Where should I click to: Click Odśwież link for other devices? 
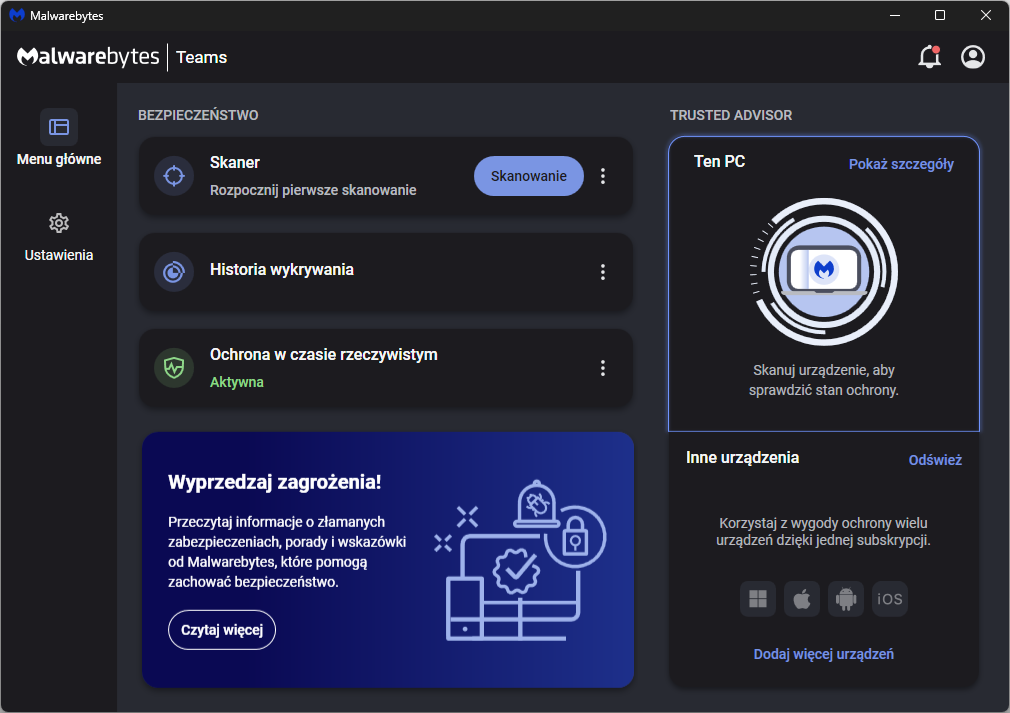(935, 460)
